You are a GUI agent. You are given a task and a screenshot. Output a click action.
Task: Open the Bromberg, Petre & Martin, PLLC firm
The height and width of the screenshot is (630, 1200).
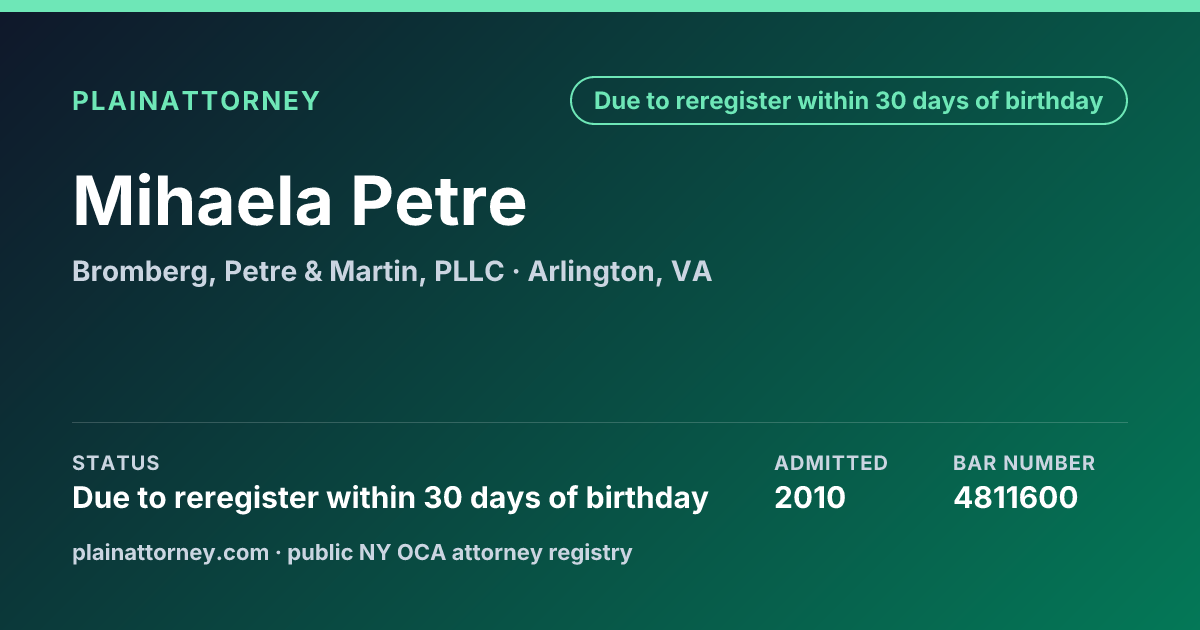[x=288, y=272]
